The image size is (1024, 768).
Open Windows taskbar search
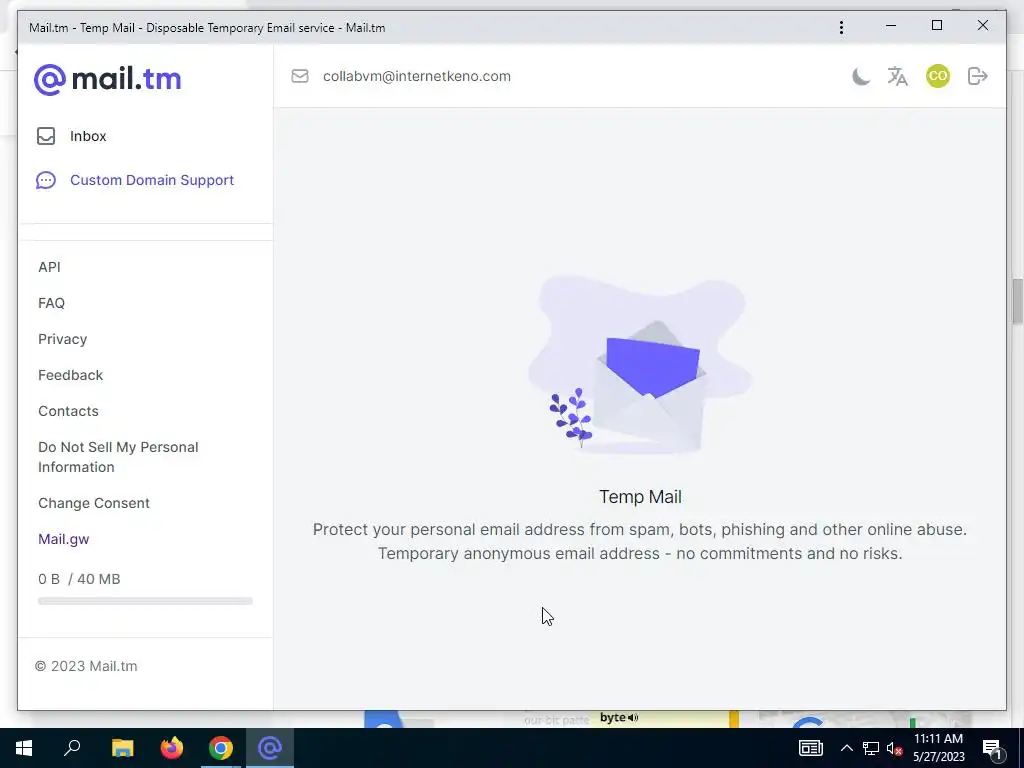click(72, 748)
